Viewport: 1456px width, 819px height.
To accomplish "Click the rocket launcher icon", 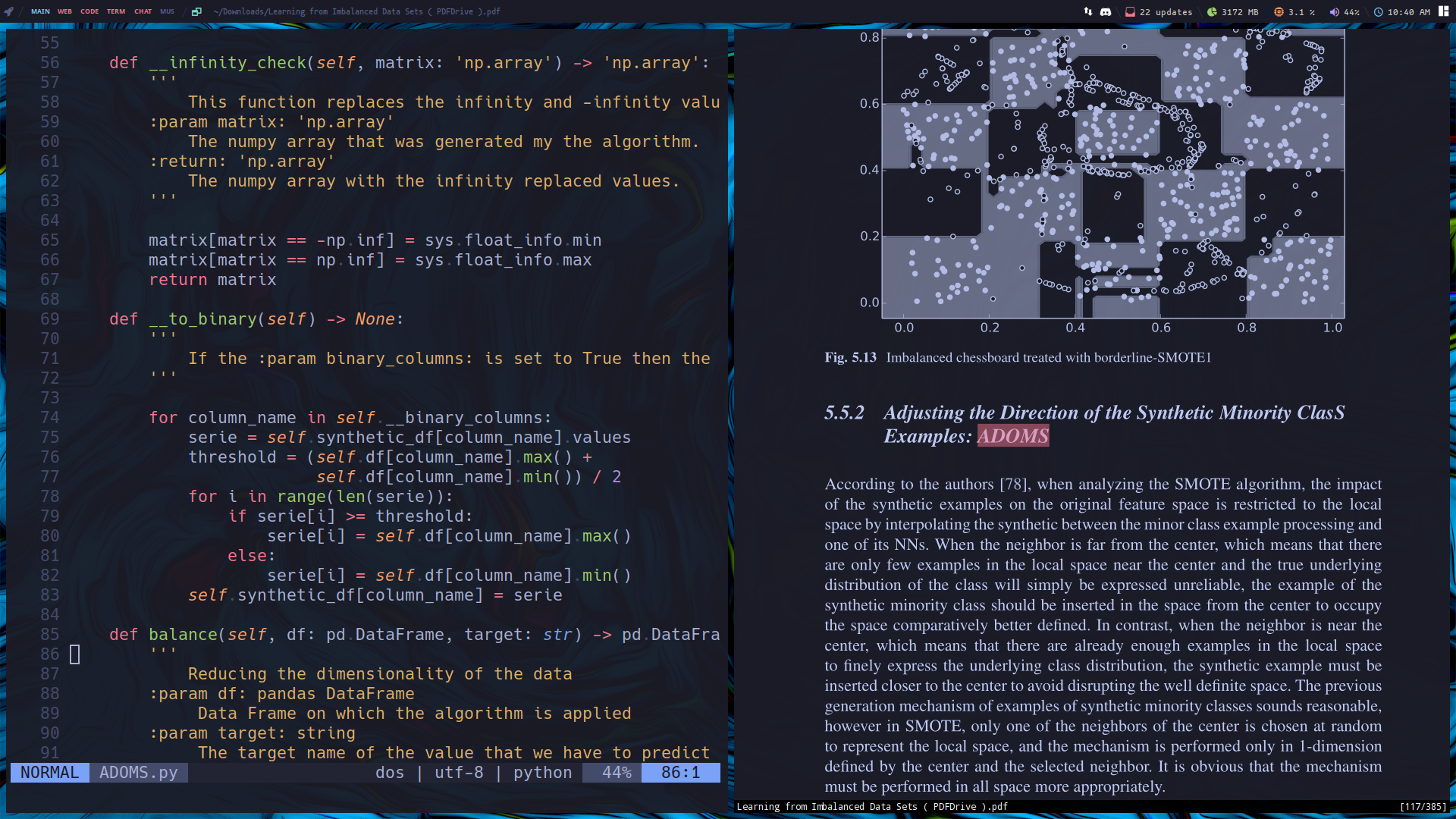I will pos(9,11).
